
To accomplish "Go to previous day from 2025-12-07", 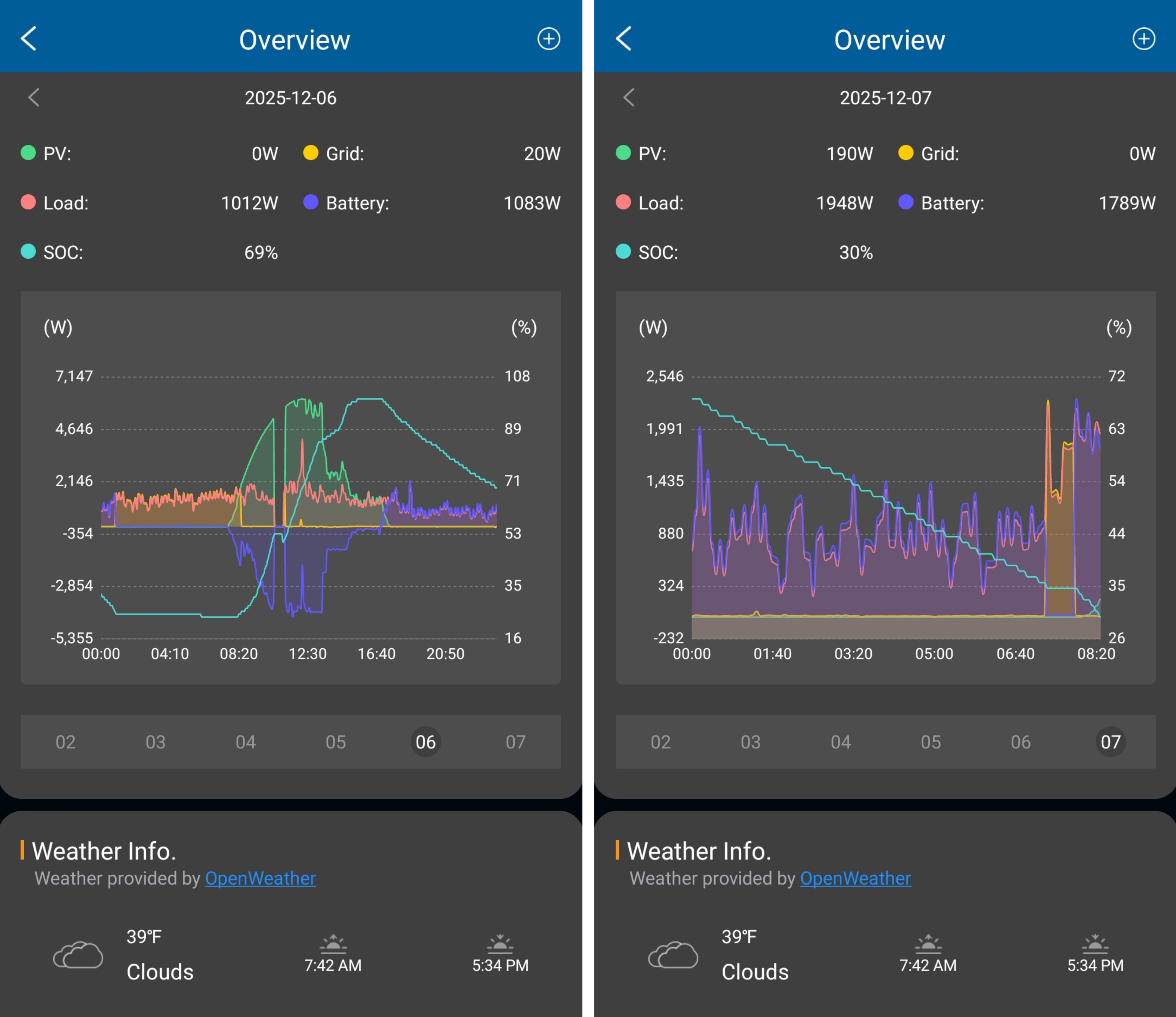I will tap(629, 97).
